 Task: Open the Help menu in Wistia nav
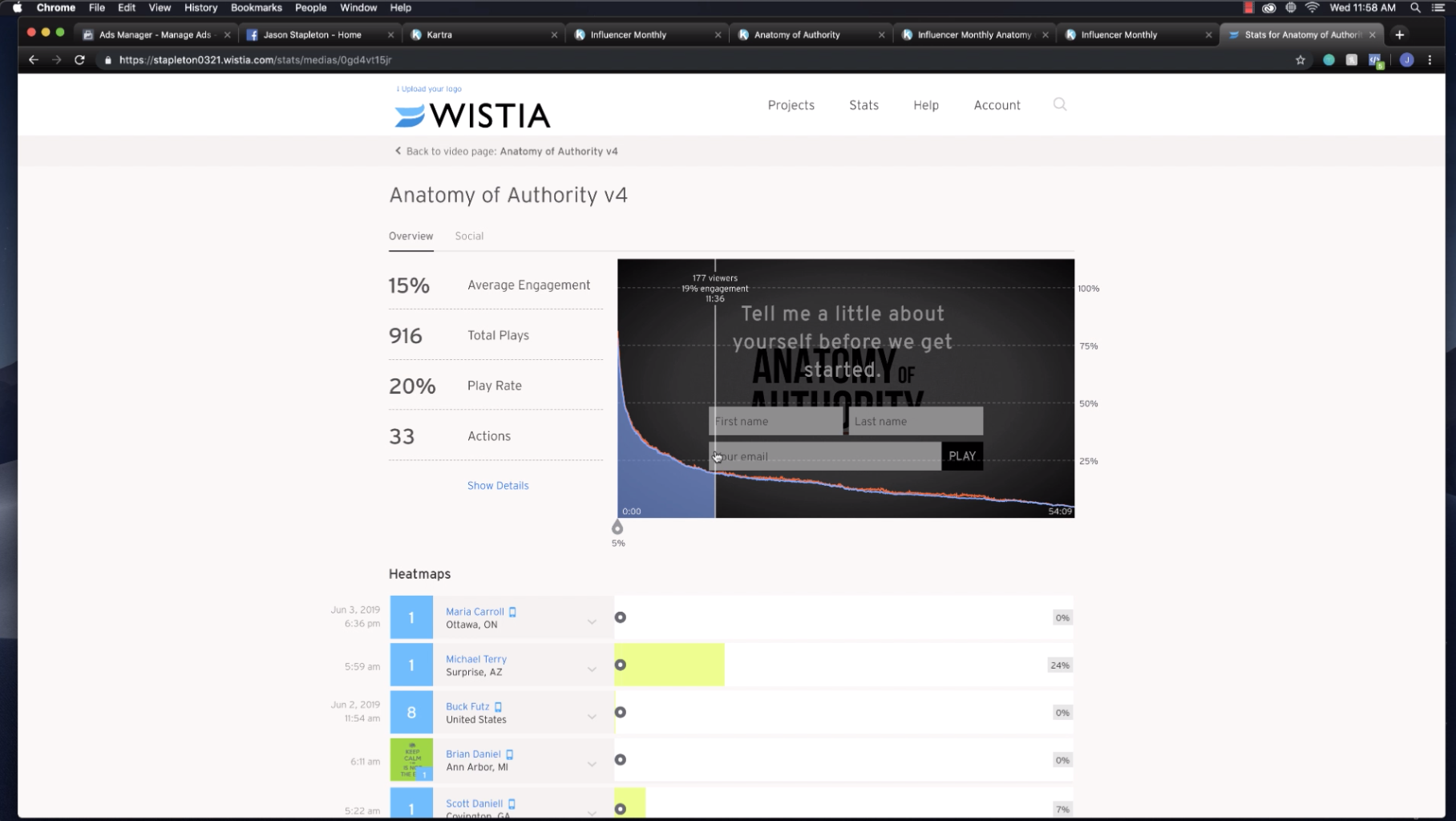925,105
